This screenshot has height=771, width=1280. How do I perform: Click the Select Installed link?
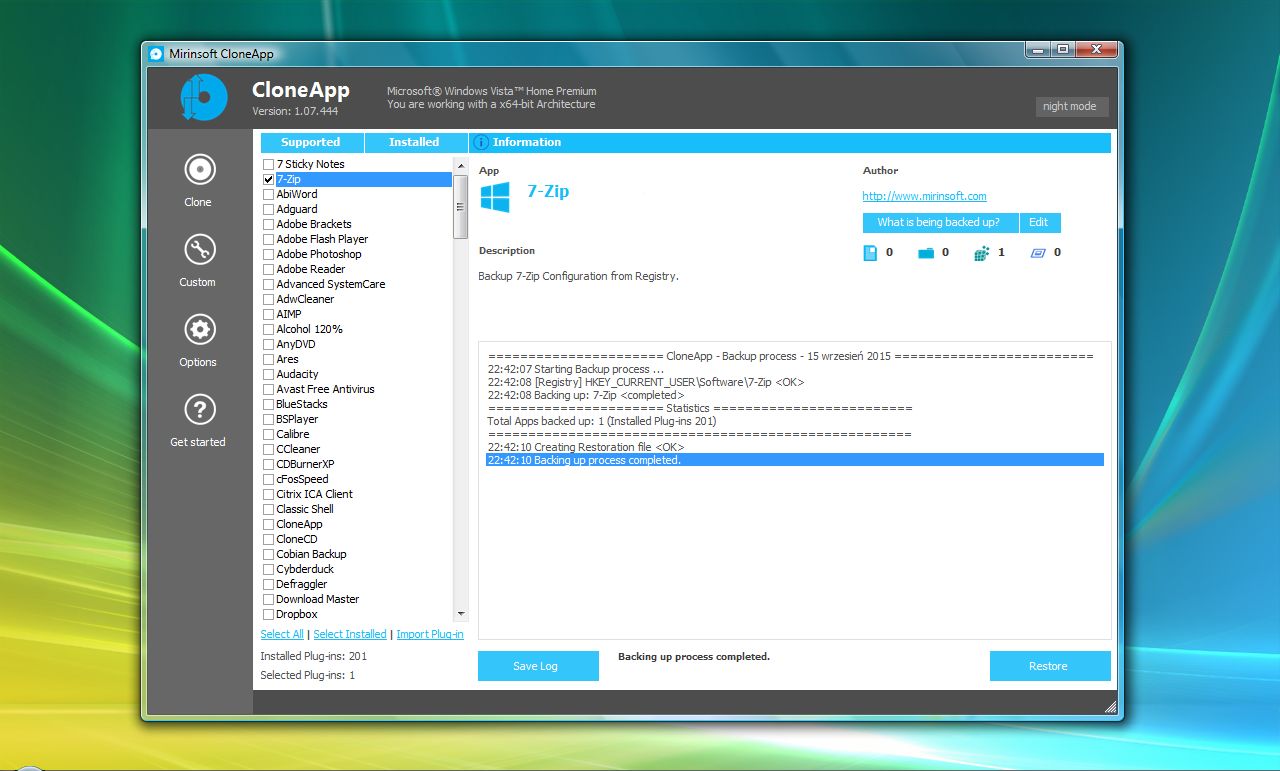[350, 635]
